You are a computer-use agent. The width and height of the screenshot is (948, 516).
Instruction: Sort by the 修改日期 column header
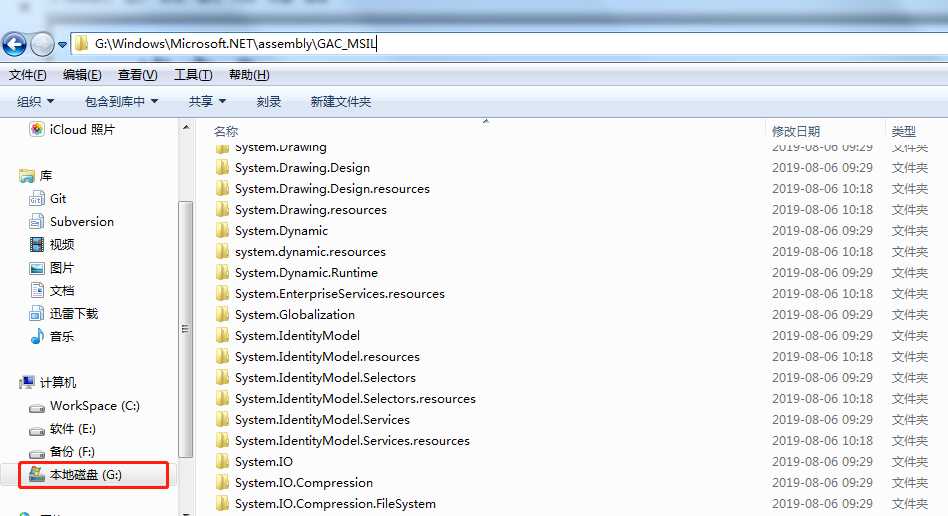796,131
